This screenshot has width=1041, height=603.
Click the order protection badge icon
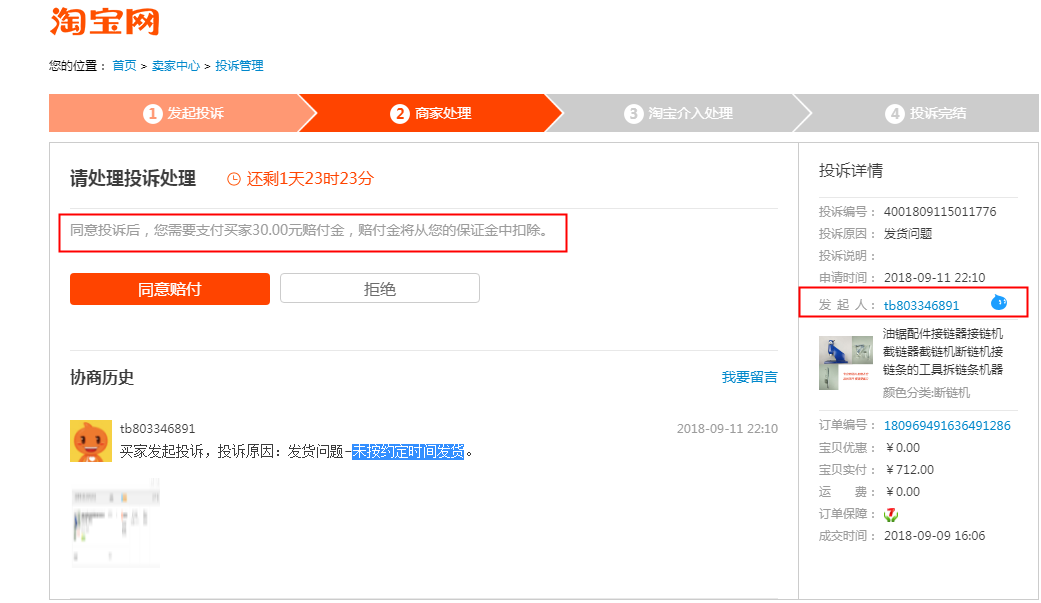(x=891, y=514)
